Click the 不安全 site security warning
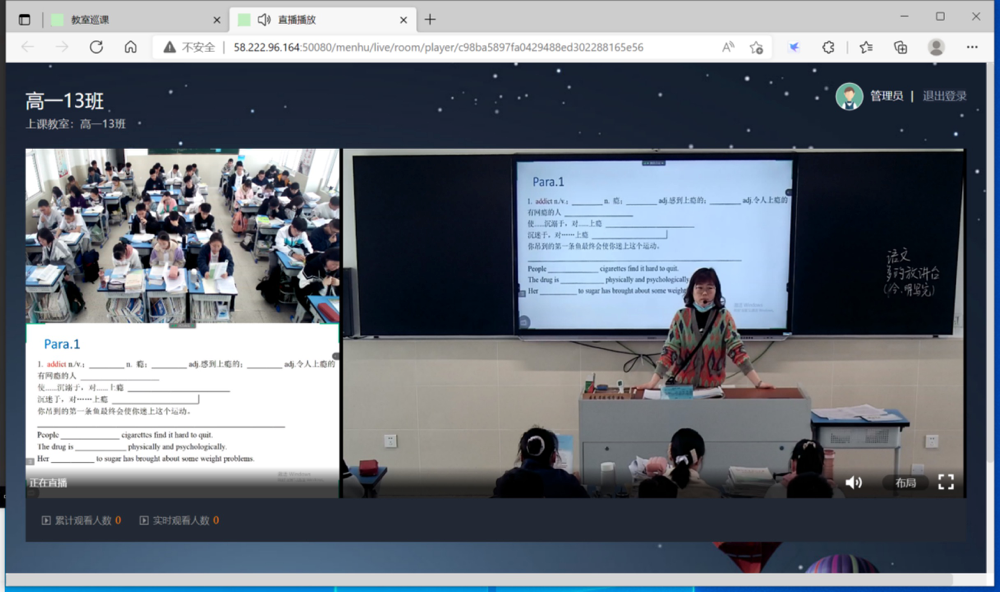 (x=189, y=47)
